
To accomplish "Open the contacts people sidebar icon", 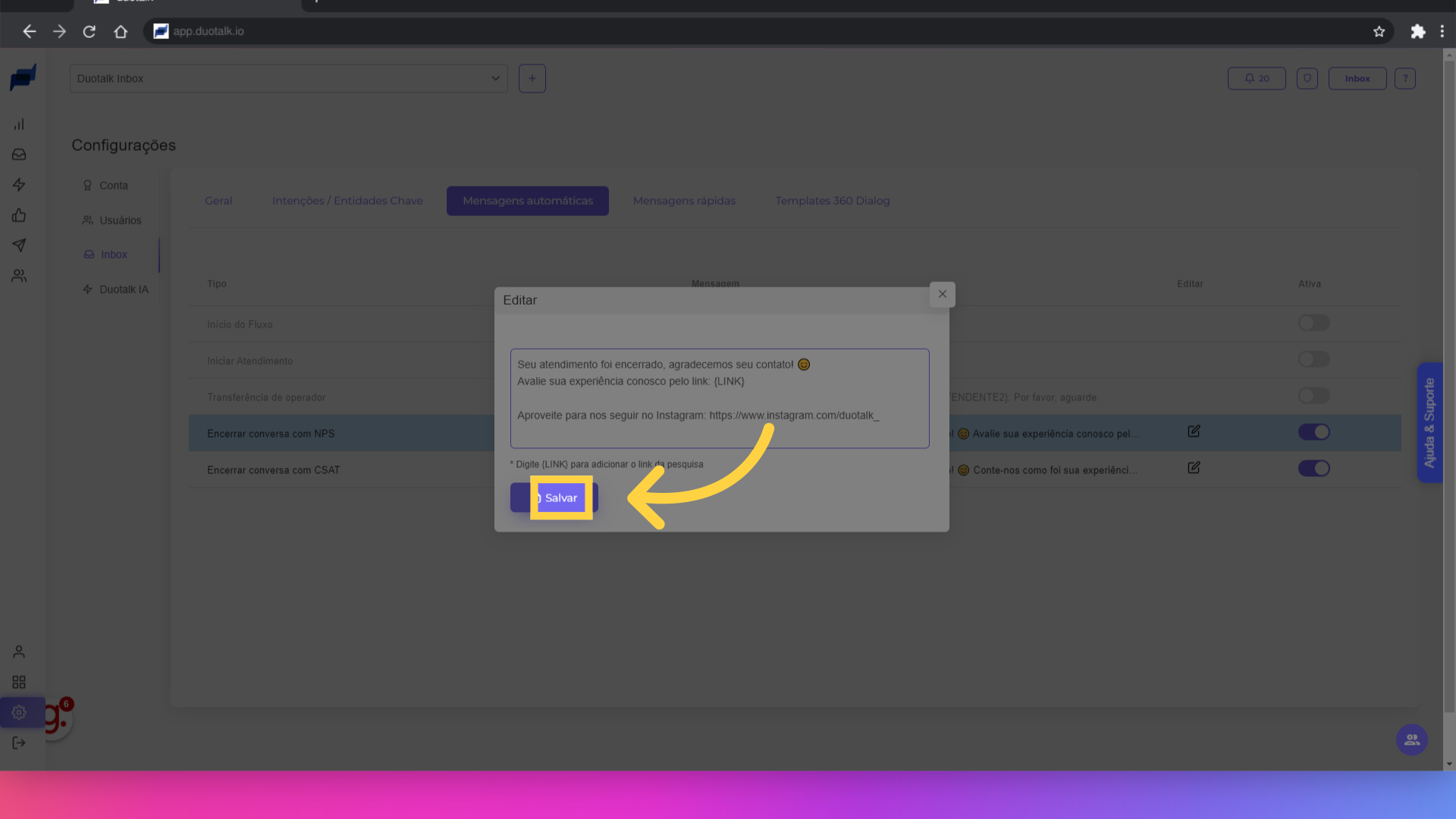I will click(x=19, y=276).
